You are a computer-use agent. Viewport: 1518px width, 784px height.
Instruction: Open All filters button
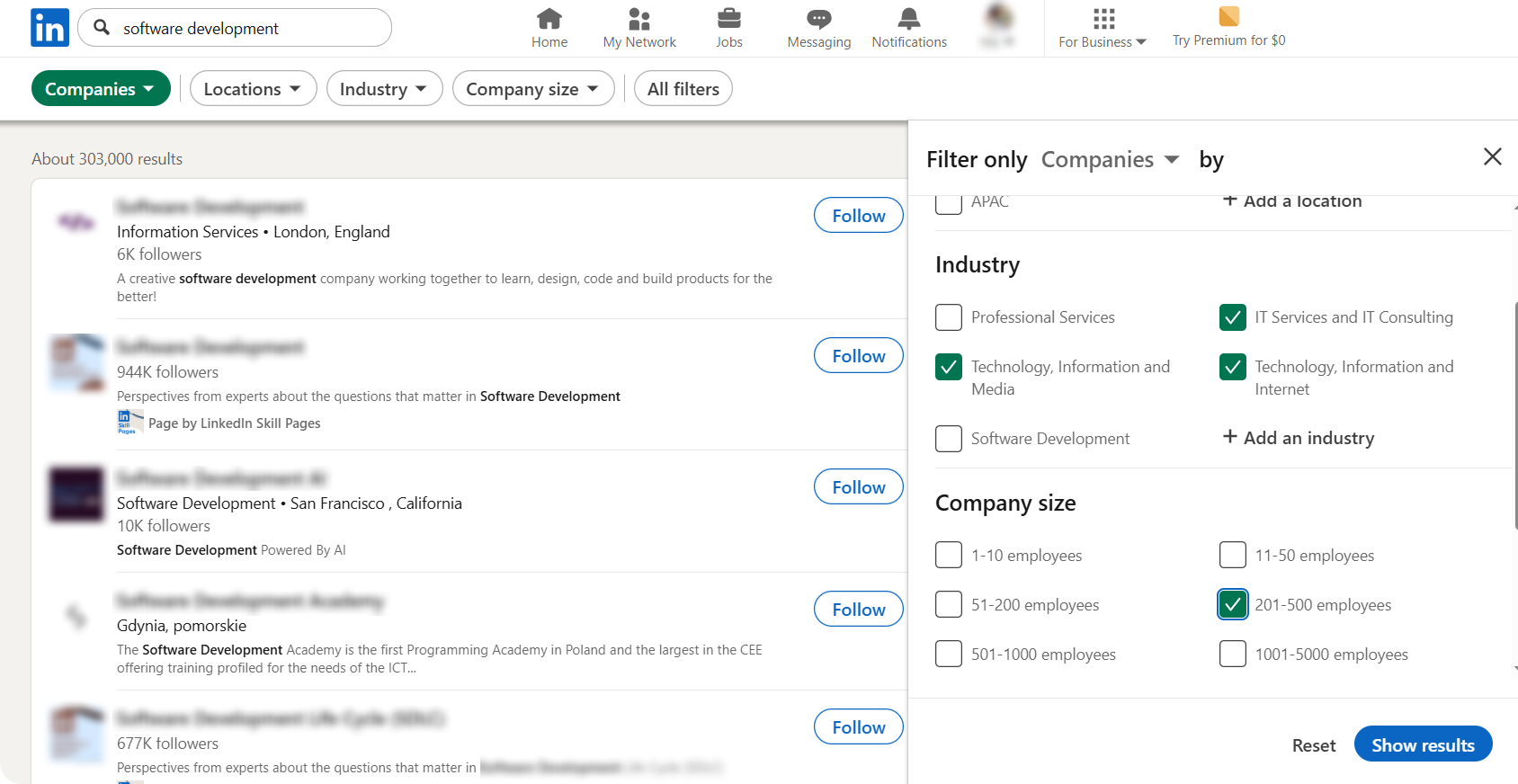[683, 88]
